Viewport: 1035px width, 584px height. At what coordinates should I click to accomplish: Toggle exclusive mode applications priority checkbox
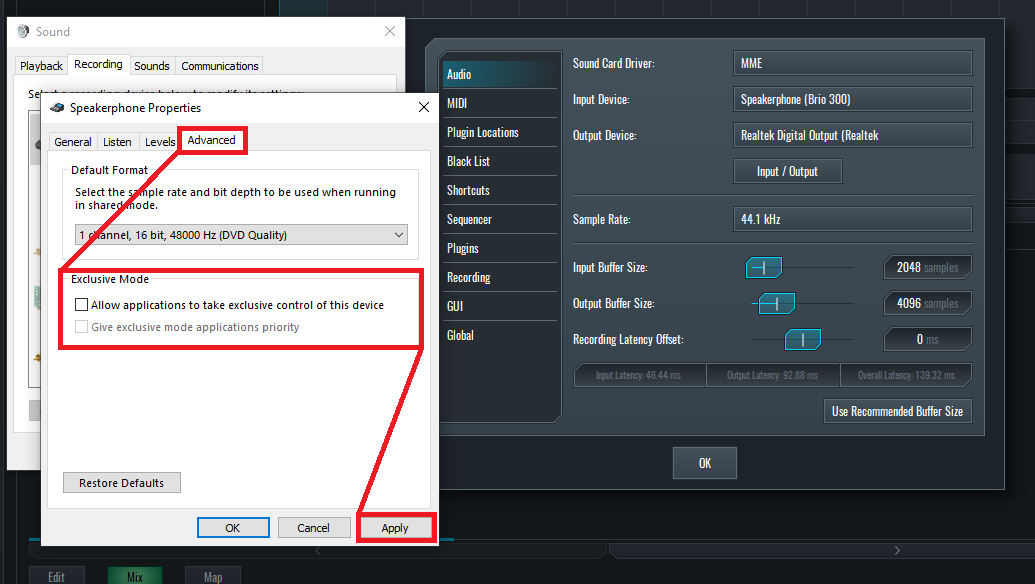click(x=81, y=327)
